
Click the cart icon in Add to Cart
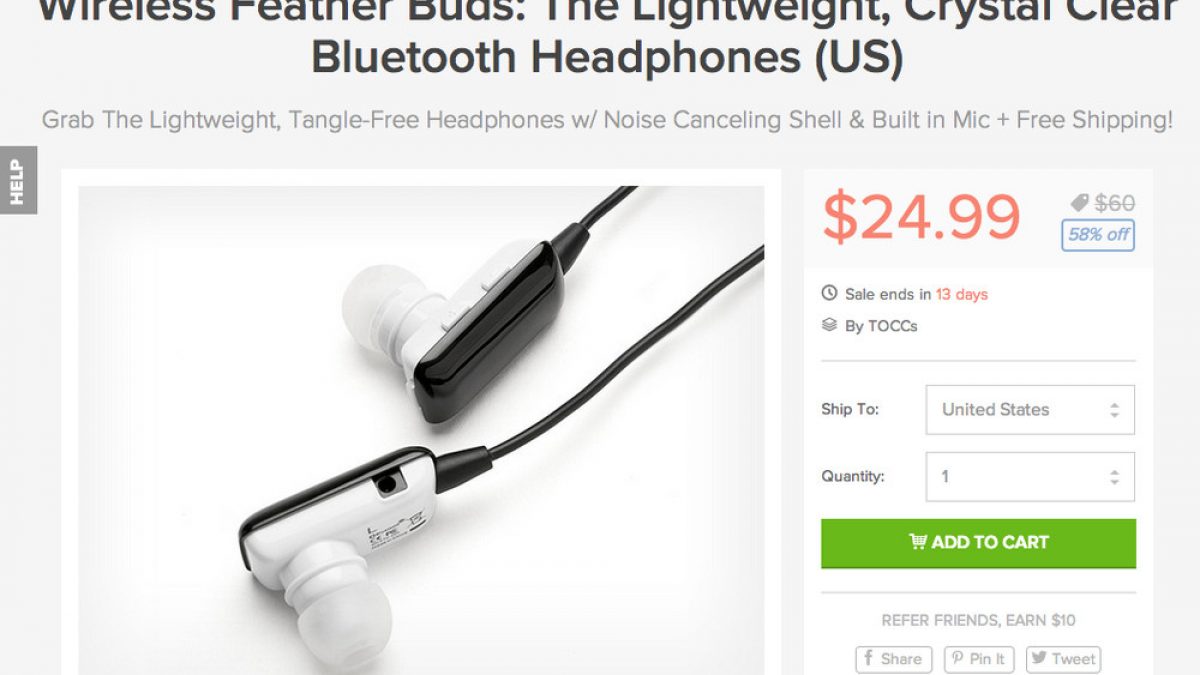click(917, 542)
